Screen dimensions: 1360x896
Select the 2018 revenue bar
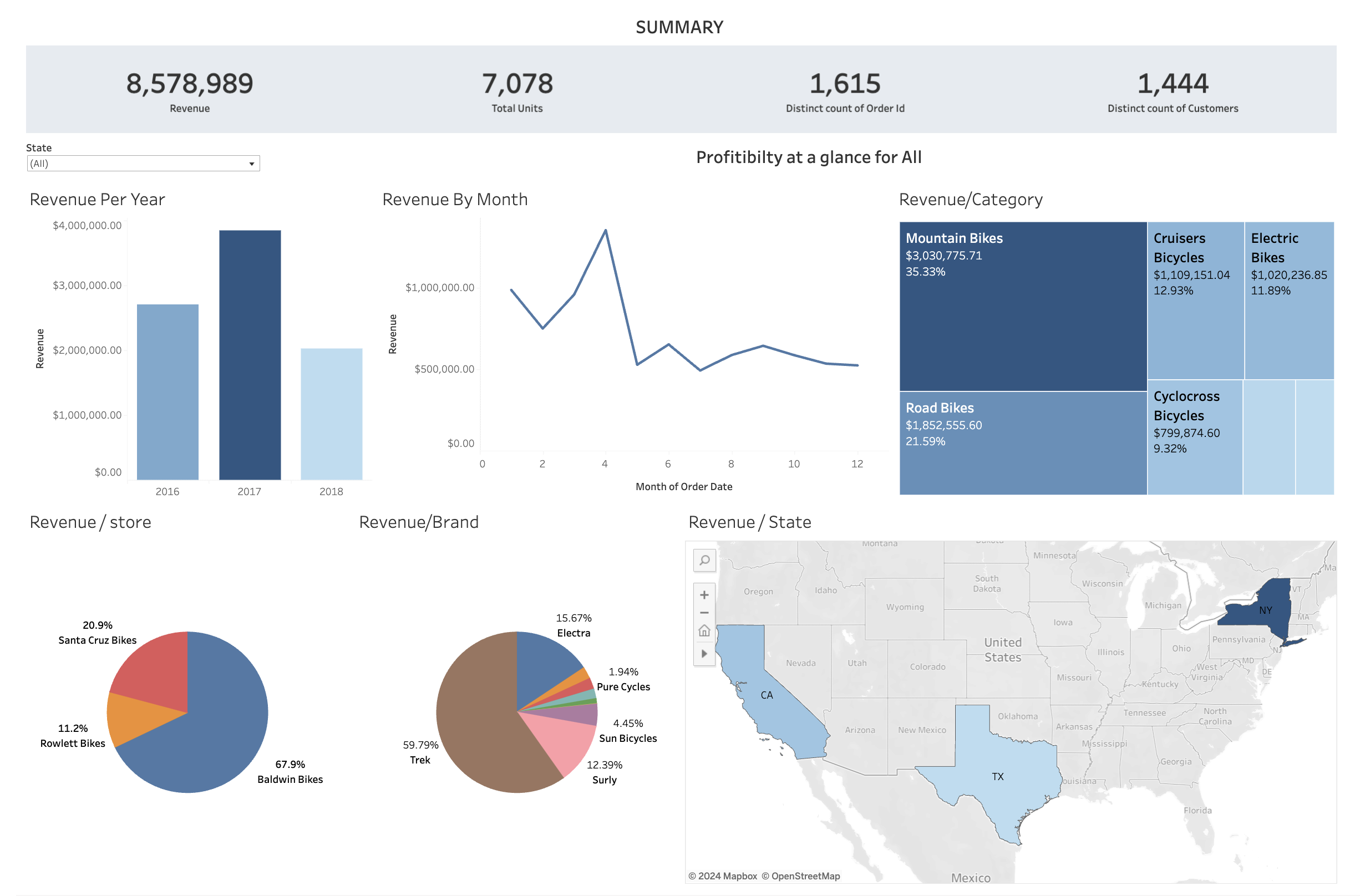click(x=332, y=414)
